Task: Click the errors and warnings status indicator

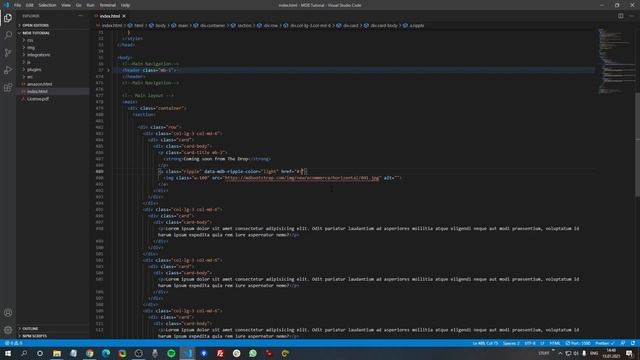Action: (x=13, y=343)
